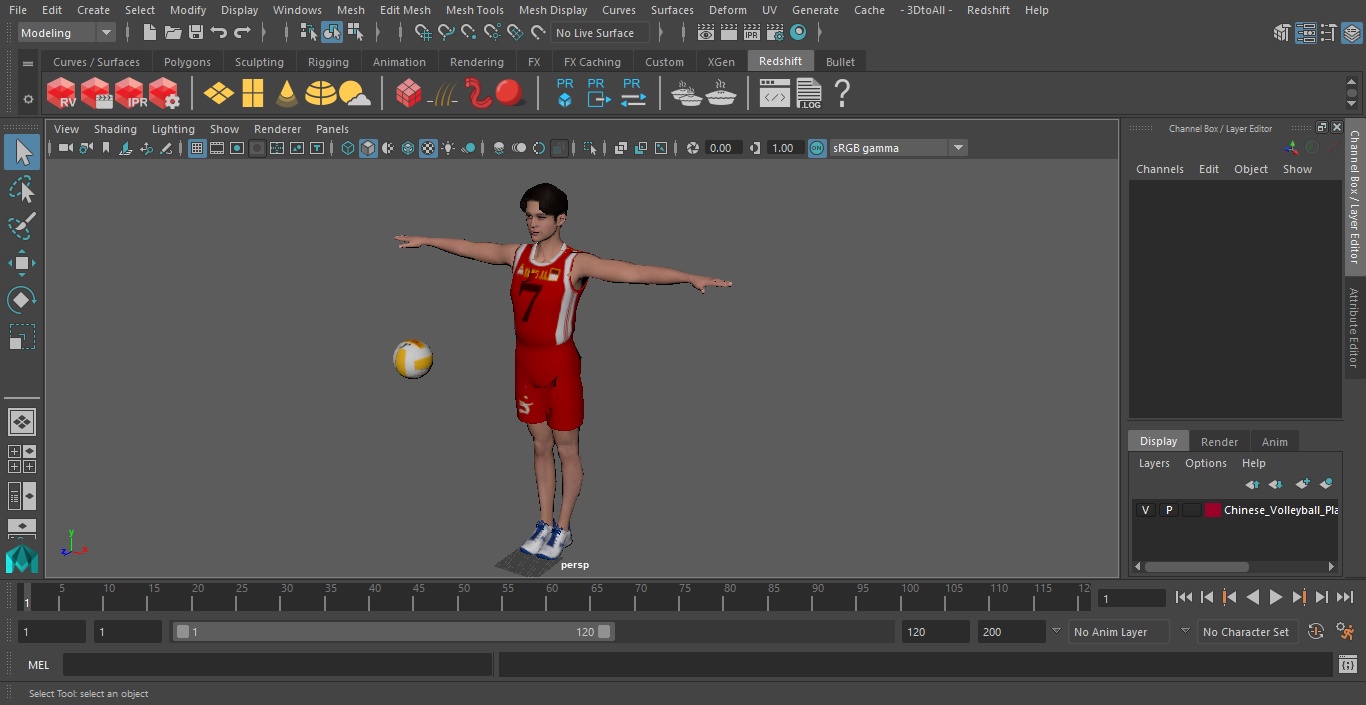The image size is (1366, 705).
Task: Activate the Lasso select tool
Action: 22,189
